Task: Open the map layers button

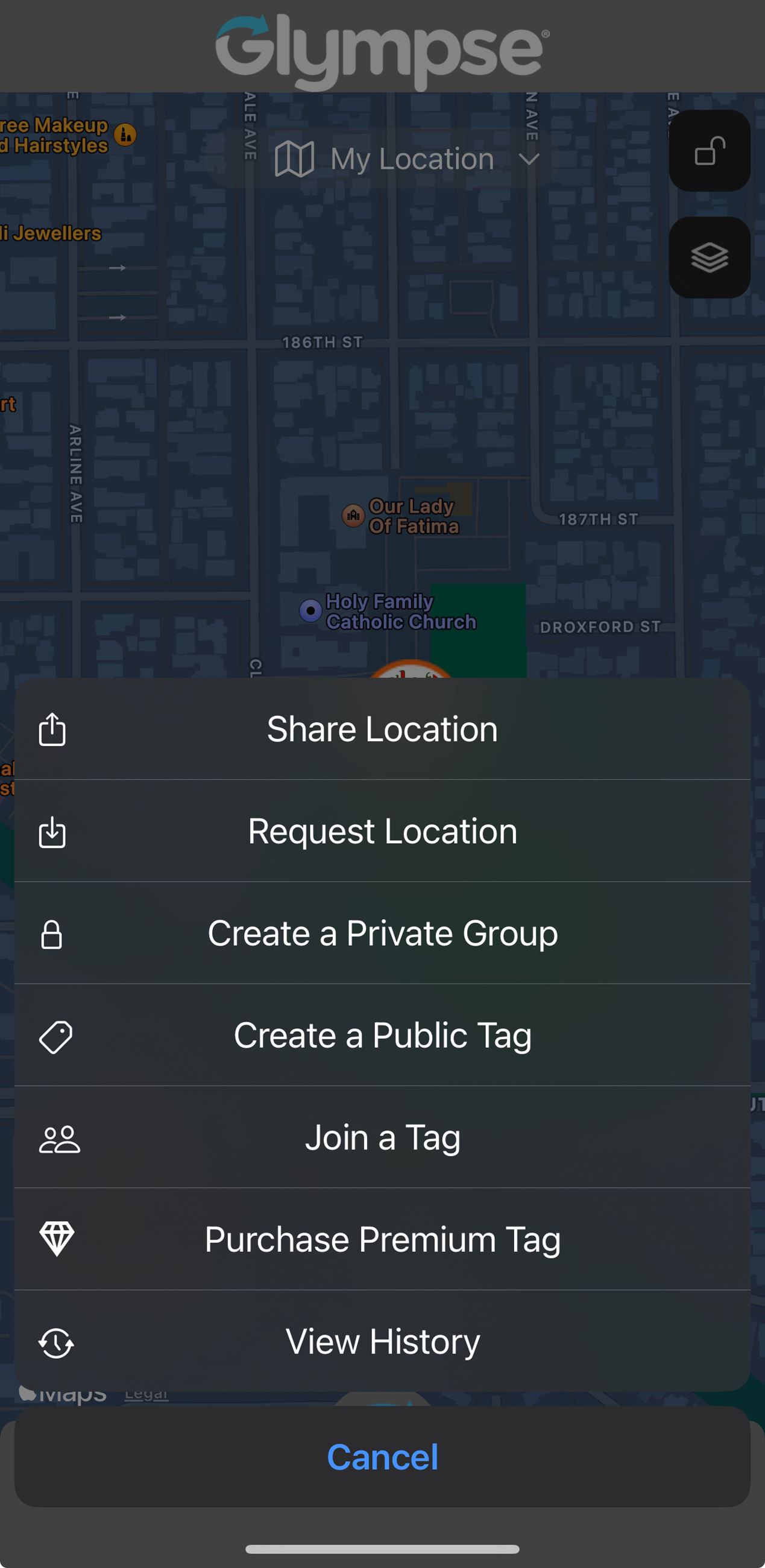Action: pyautogui.click(x=709, y=258)
